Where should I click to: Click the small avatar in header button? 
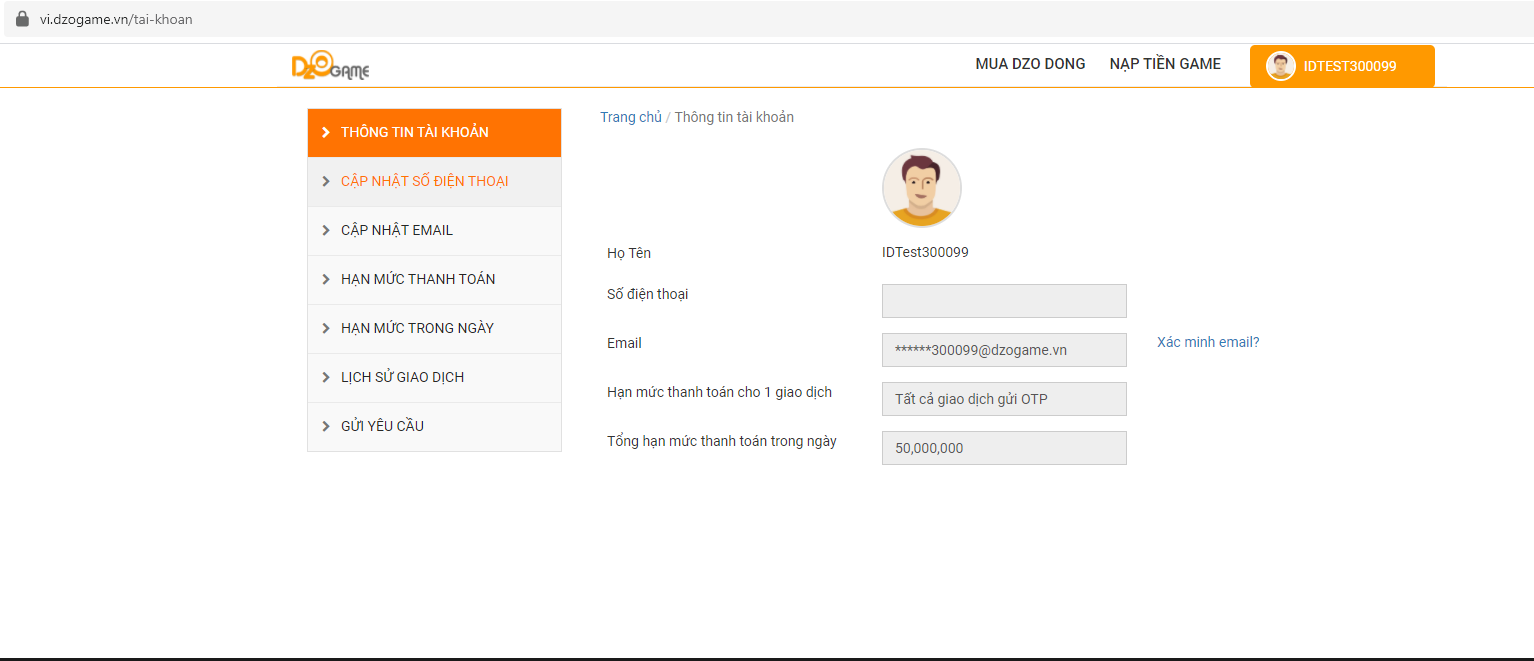pos(1280,66)
